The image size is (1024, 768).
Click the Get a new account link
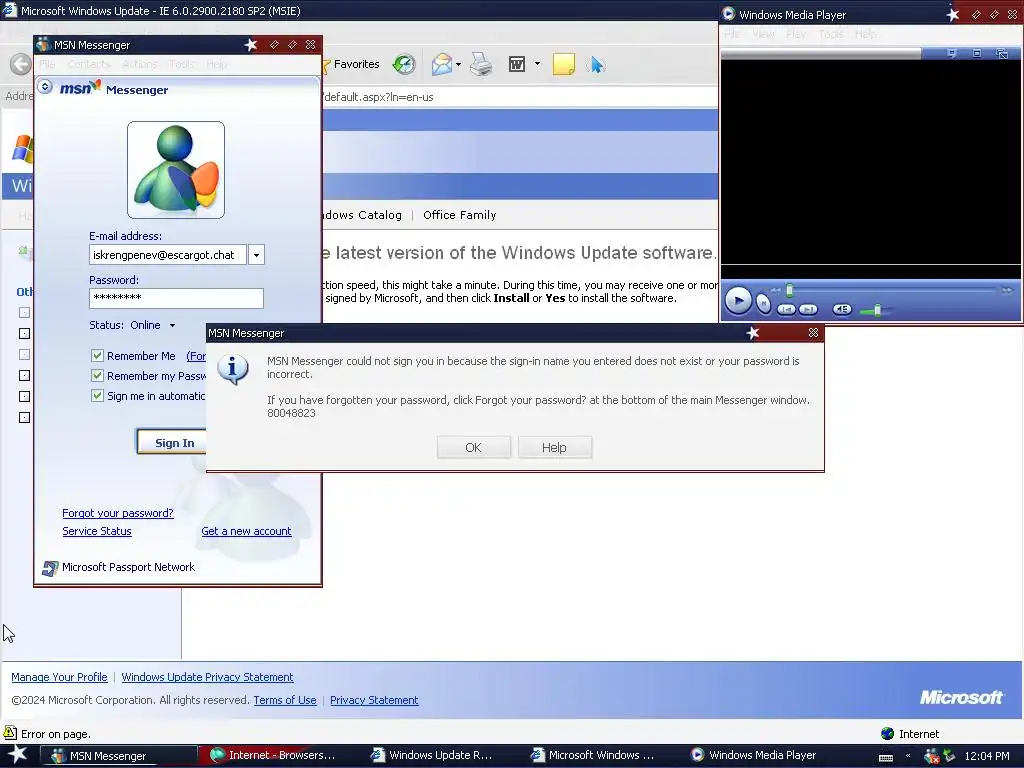246,531
